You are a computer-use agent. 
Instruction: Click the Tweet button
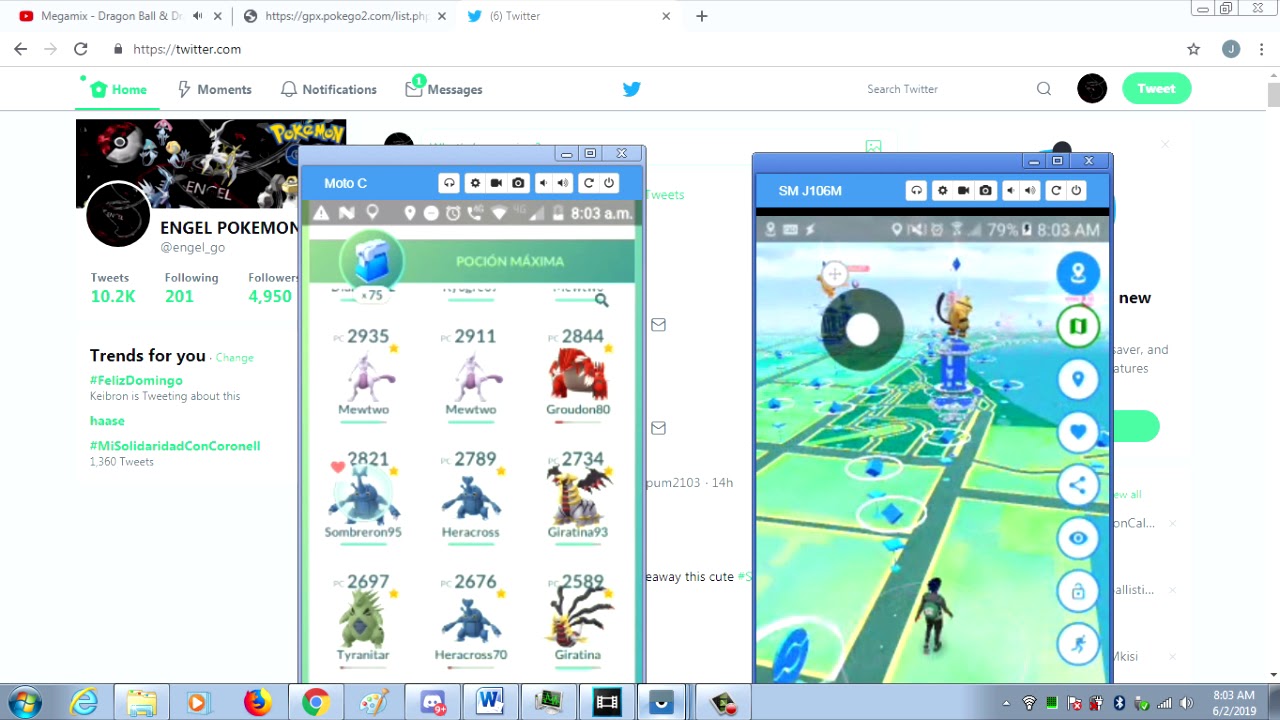pos(1156,88)
